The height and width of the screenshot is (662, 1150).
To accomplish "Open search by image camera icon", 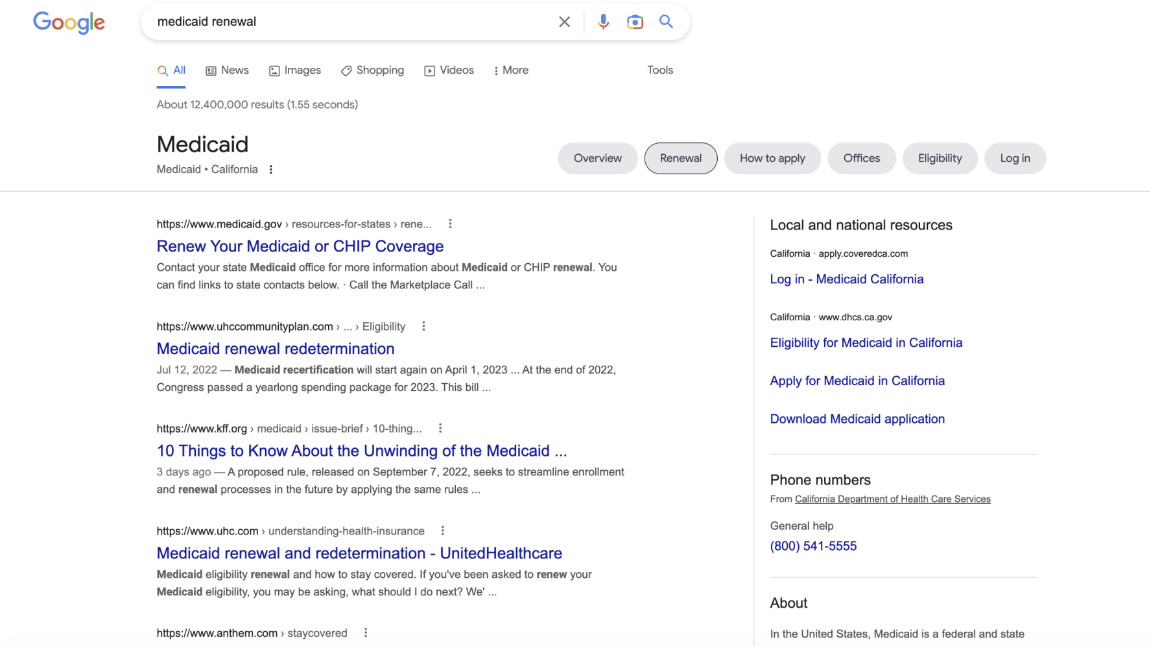I will [x=635, y=22].
